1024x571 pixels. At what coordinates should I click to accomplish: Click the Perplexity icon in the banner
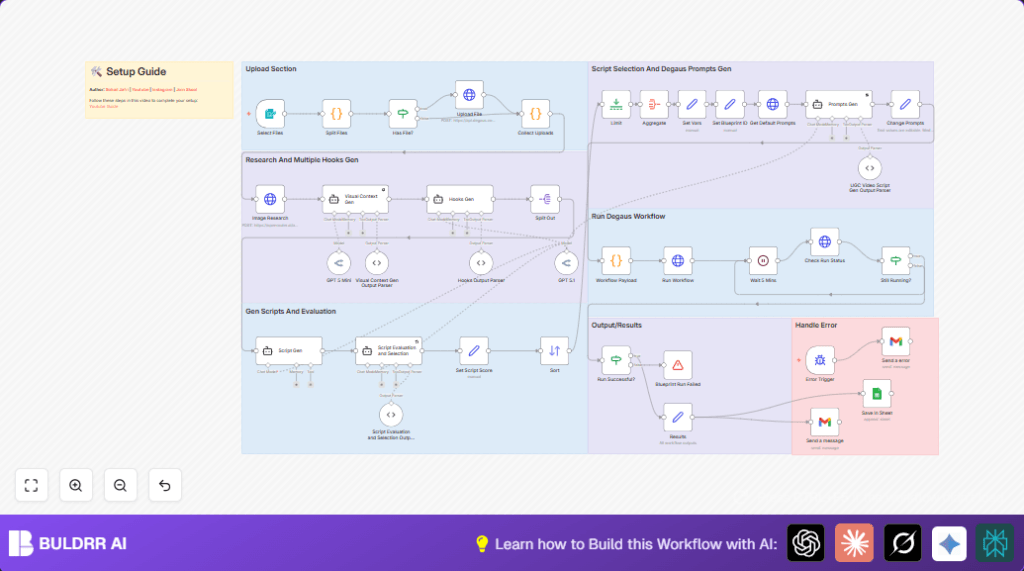click(x=995, y=543)
